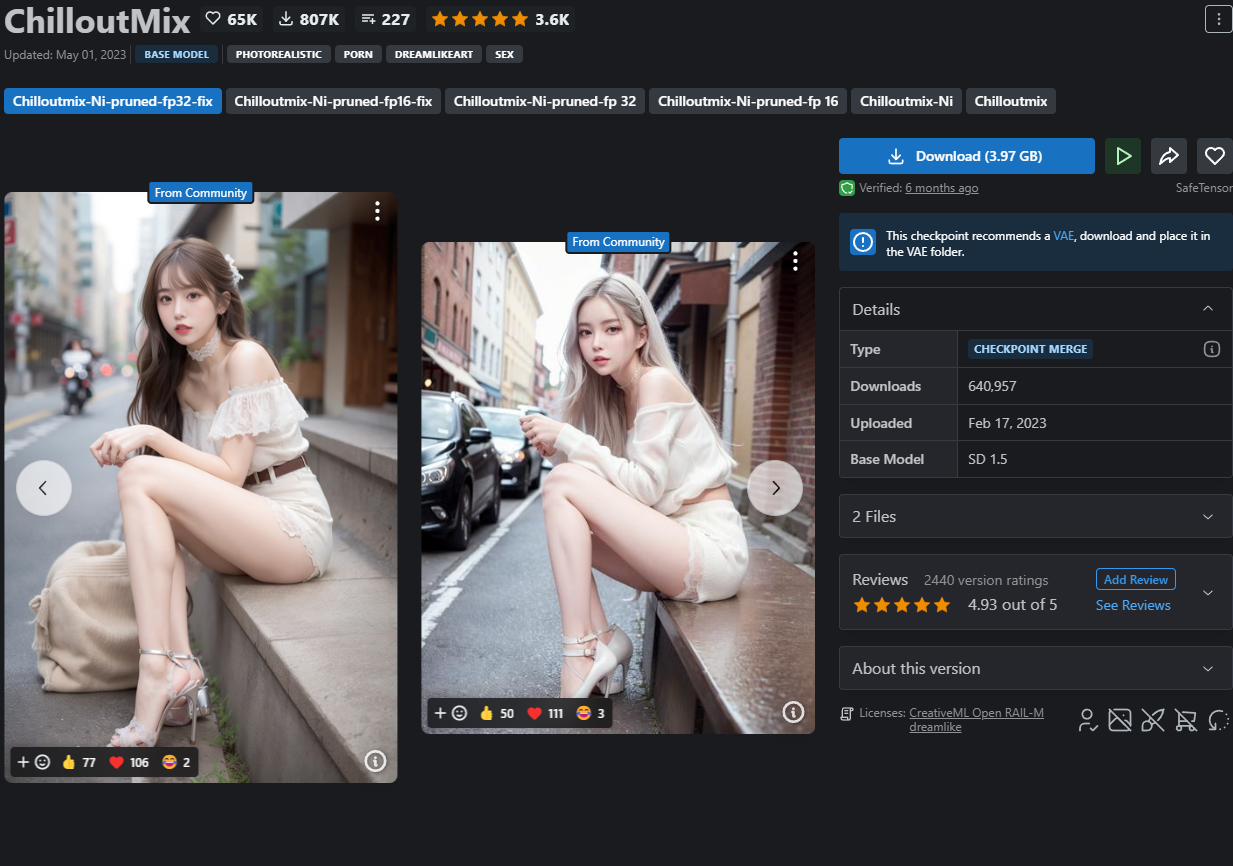Toggle thumbs up reaction showing 77
This screenshot has height=866, width=1233.
79,762
